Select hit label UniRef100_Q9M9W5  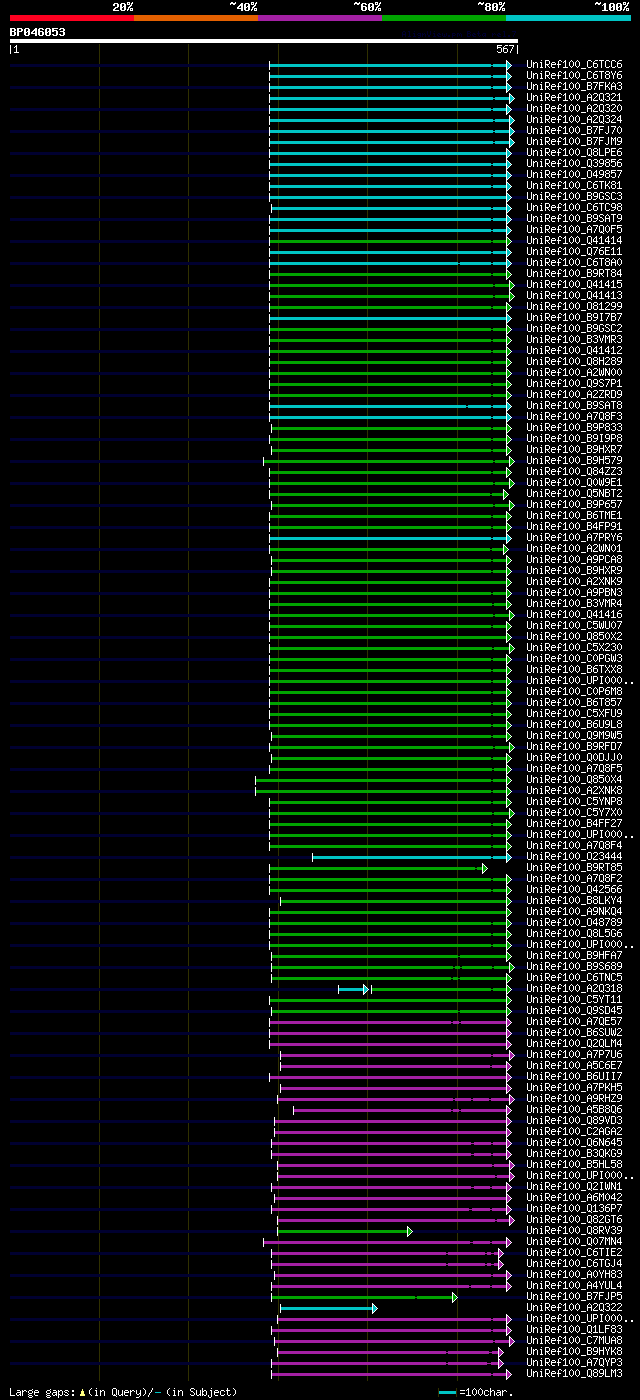click(x=574, y=736)
